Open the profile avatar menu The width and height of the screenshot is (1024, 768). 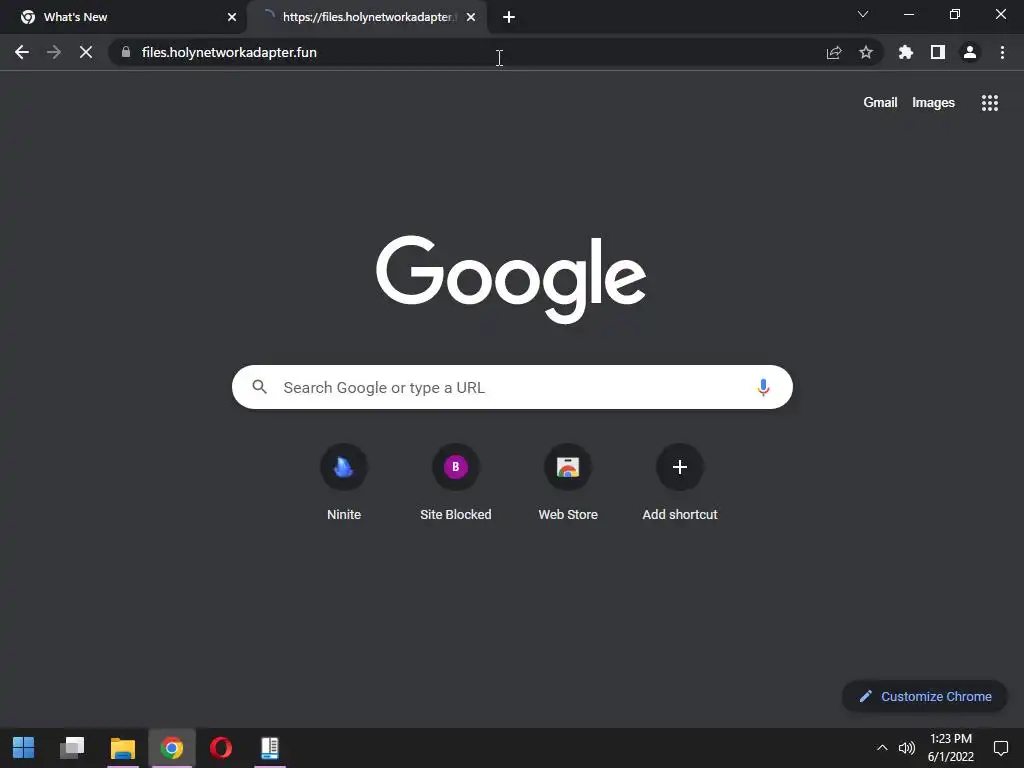pos(970,52)
